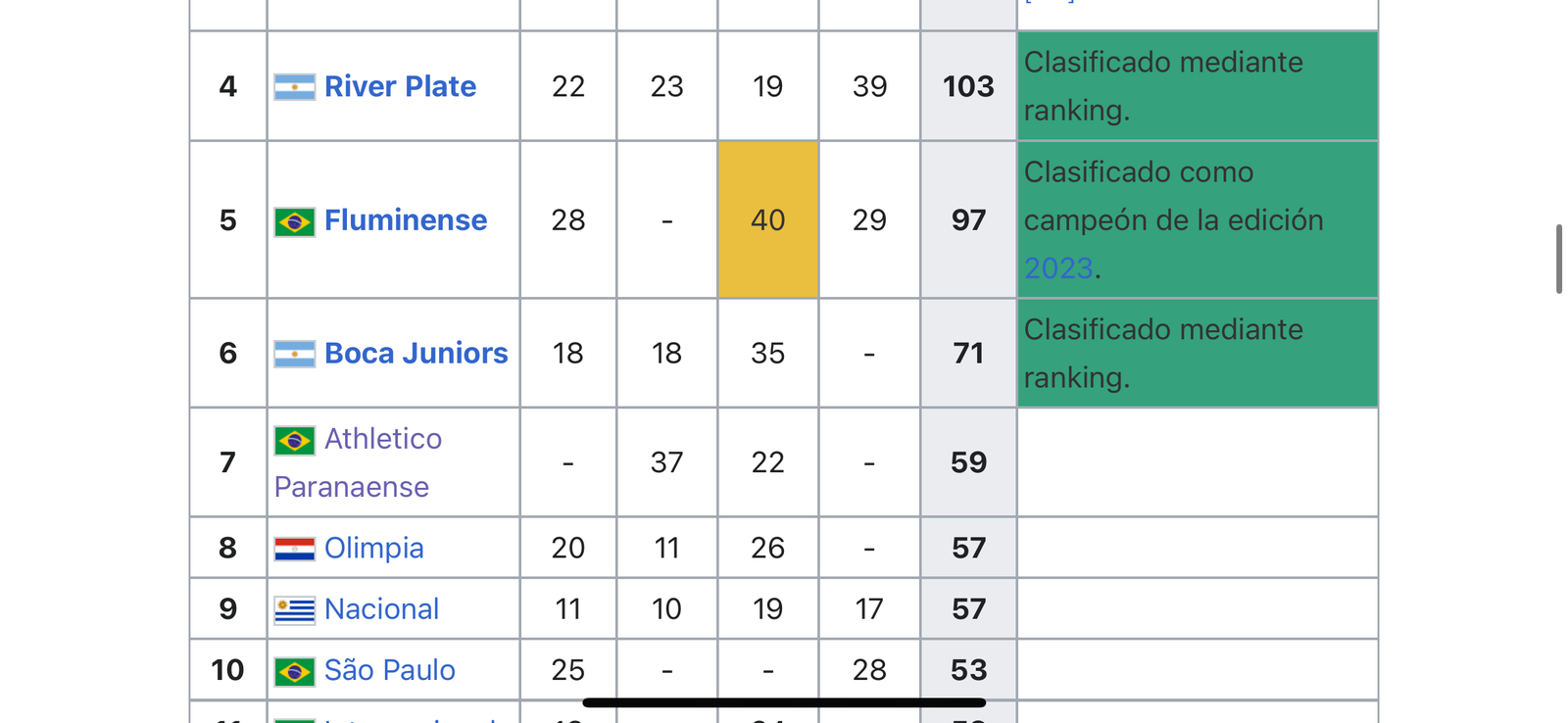Open the Athletico Paranaense link

(359, 462)
